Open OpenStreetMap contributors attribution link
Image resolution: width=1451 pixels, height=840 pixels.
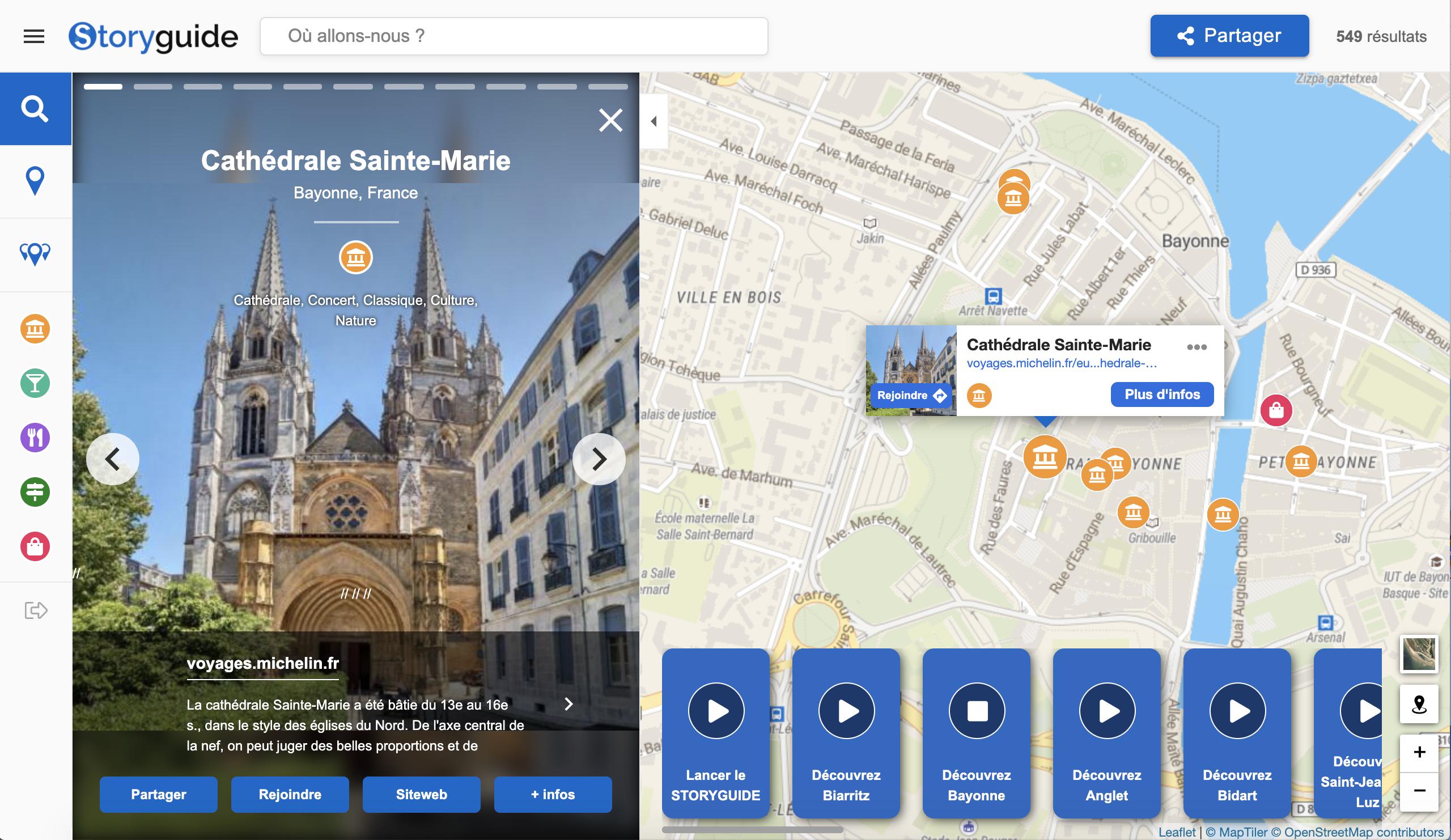1357,833
